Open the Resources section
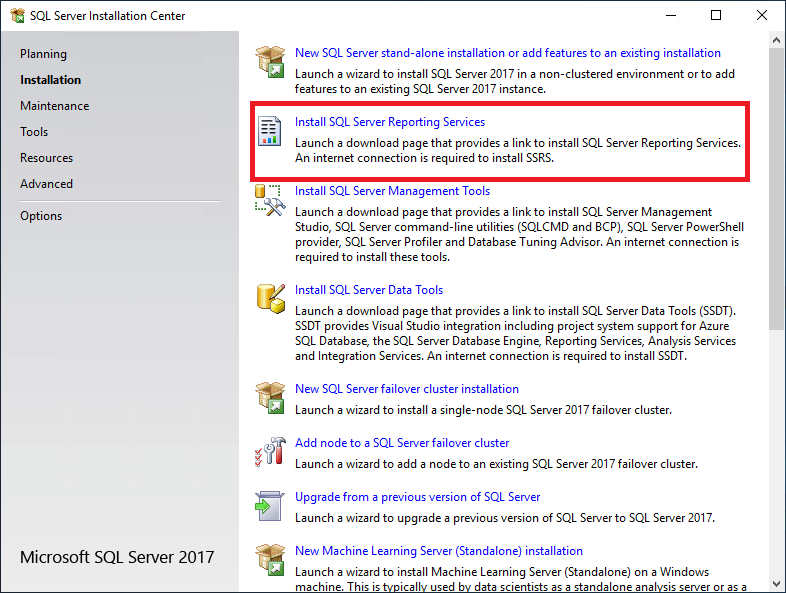 pyautogui.click(x=47, y=158)
